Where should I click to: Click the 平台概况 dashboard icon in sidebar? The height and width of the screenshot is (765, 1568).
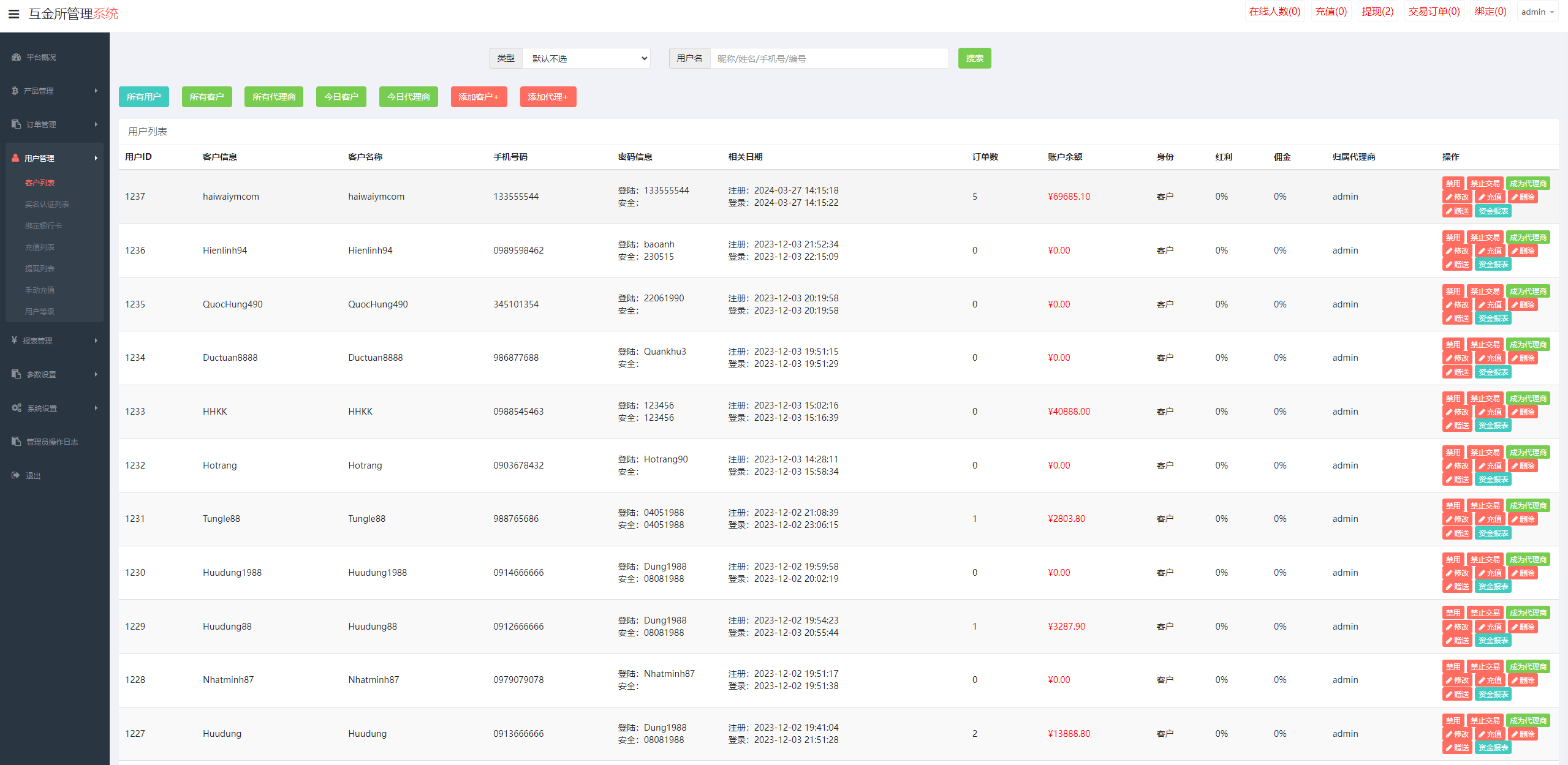click(x=17, y=57)
